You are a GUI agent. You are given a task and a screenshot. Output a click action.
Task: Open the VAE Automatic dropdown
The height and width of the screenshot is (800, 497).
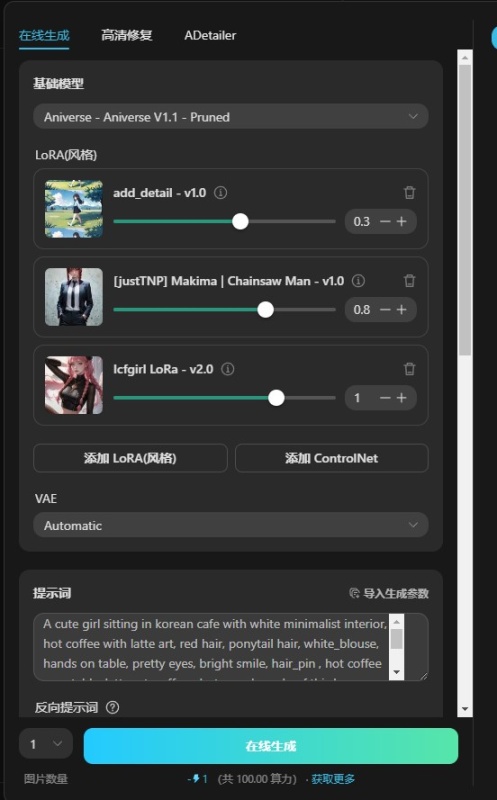[231, 525]
